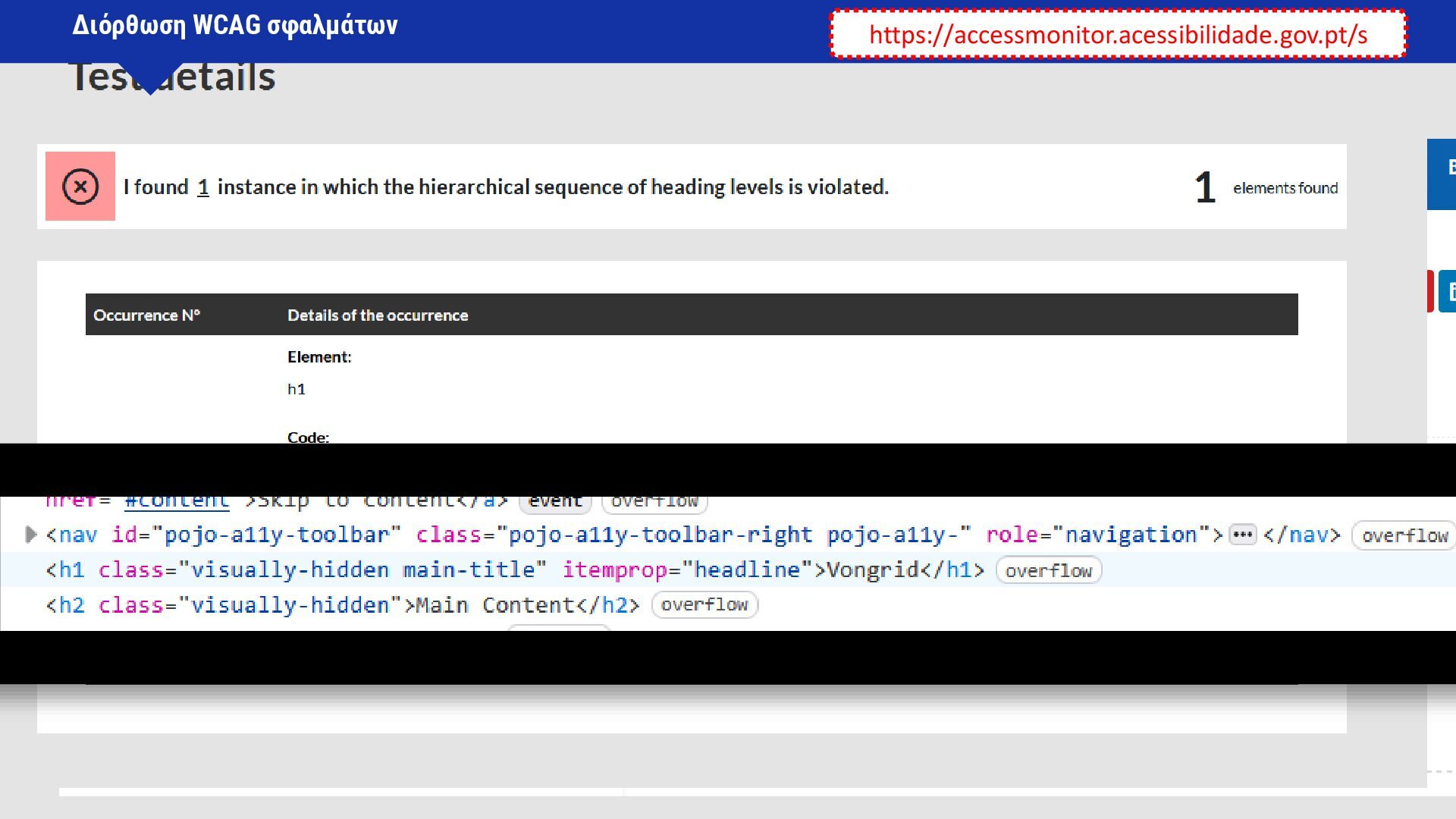
Task: Click ellipsis badge inside nav element
Action: [1242, 535]
